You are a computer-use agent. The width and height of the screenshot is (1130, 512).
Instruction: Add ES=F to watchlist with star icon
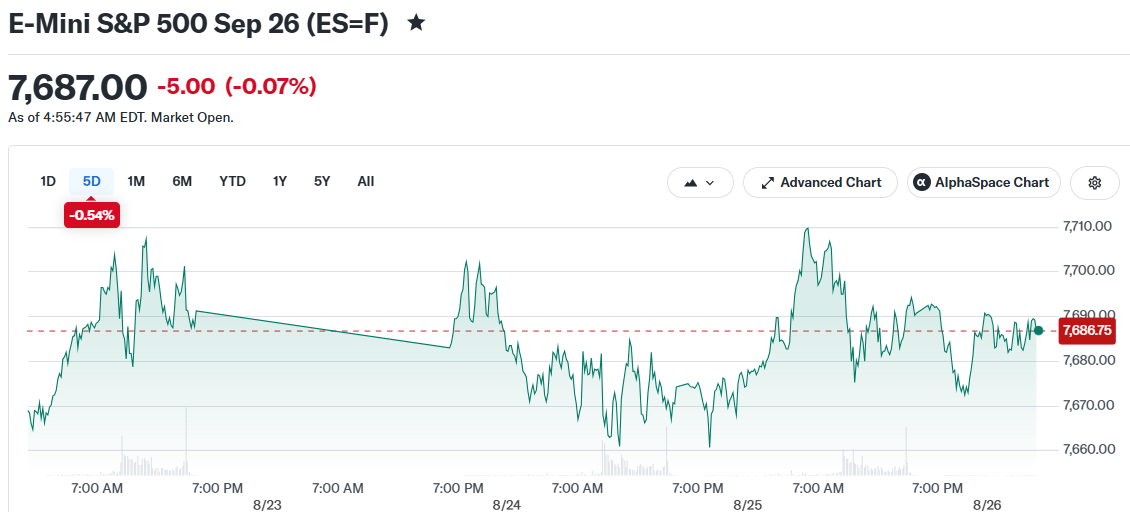(416, 24)
